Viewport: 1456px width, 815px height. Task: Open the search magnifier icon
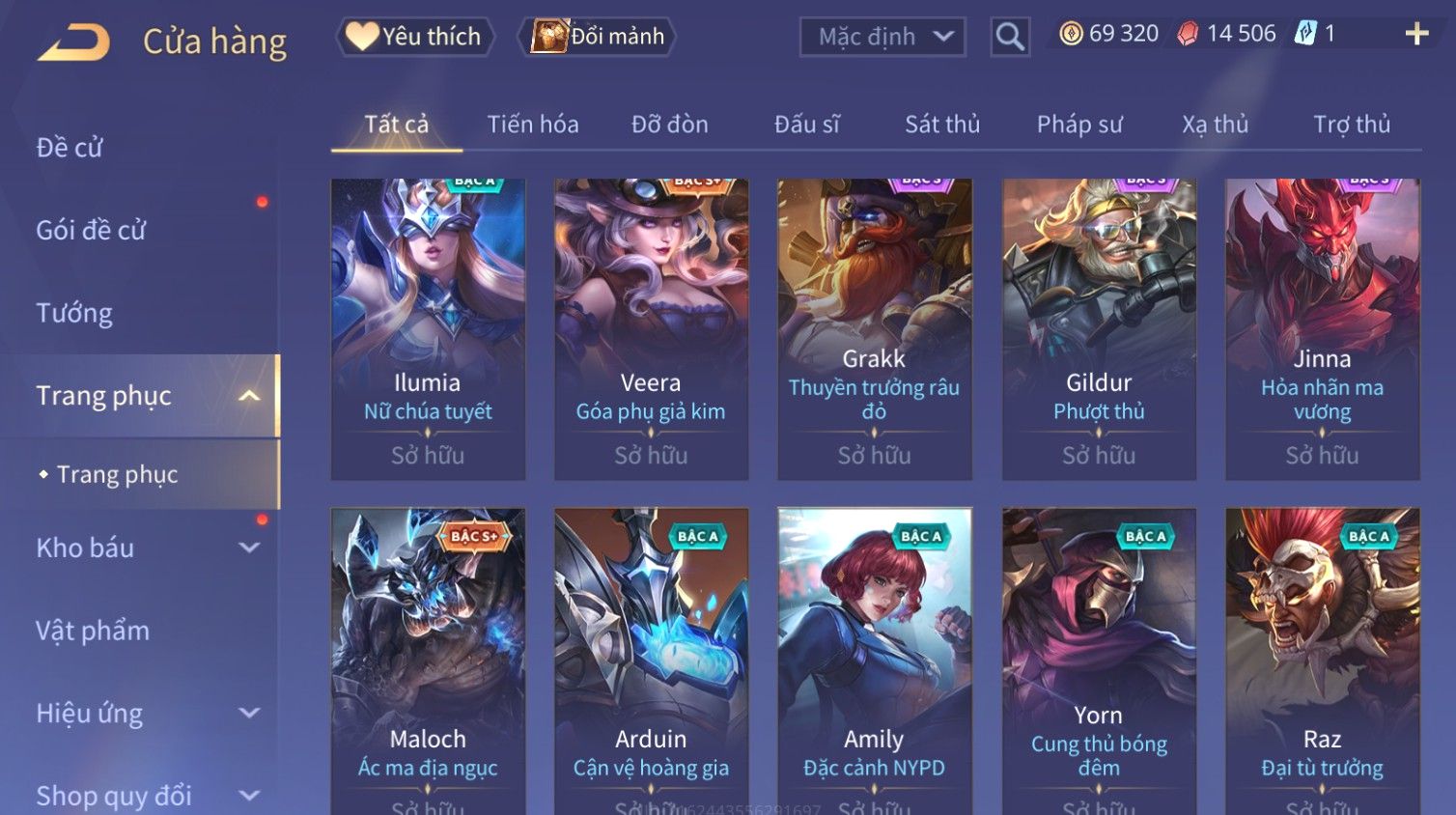[x=1010, y=37]
